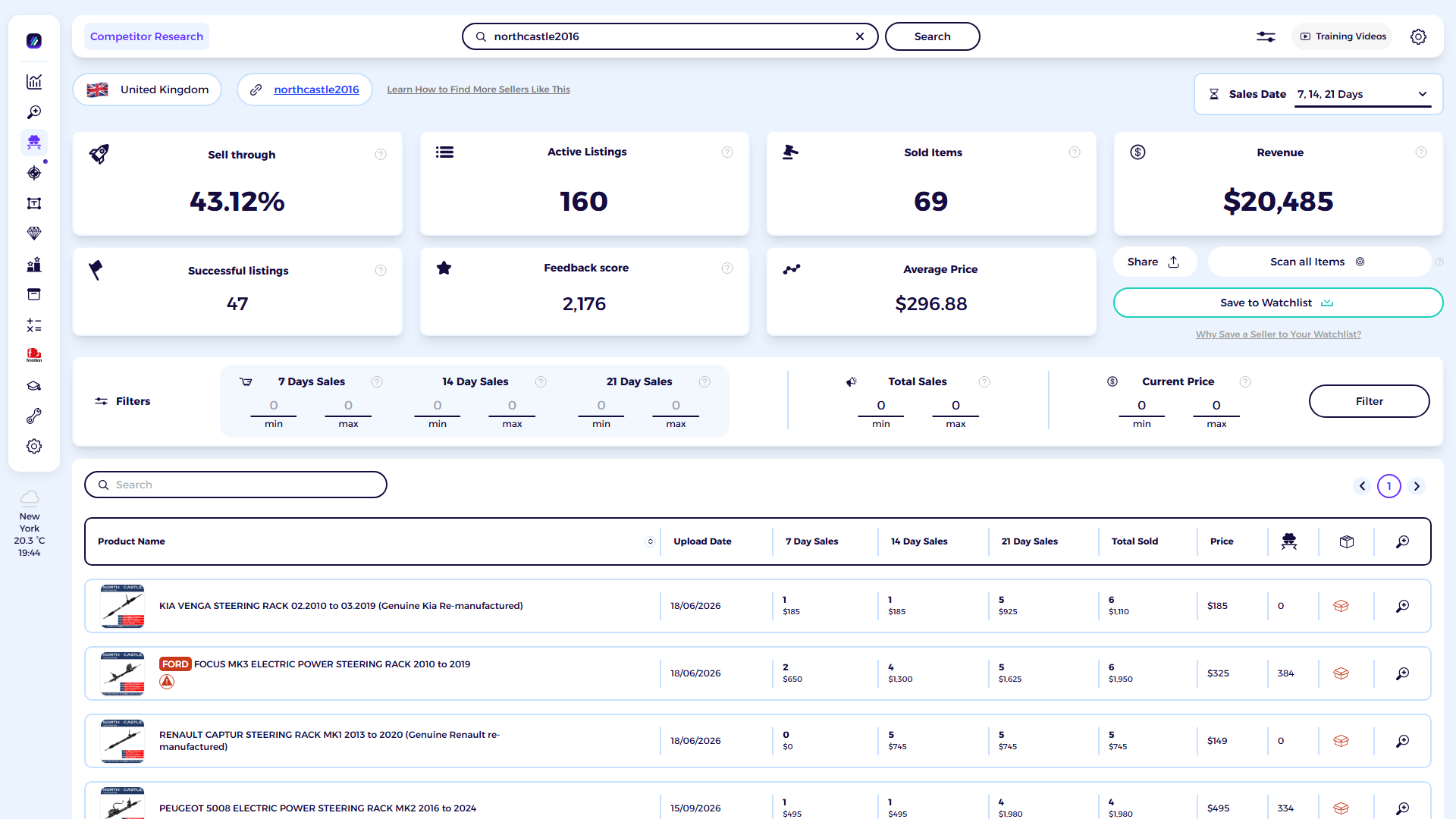
Task: Open the target crosshair sidebar icon
Action: pyautogui.click(x=34, y=173)
